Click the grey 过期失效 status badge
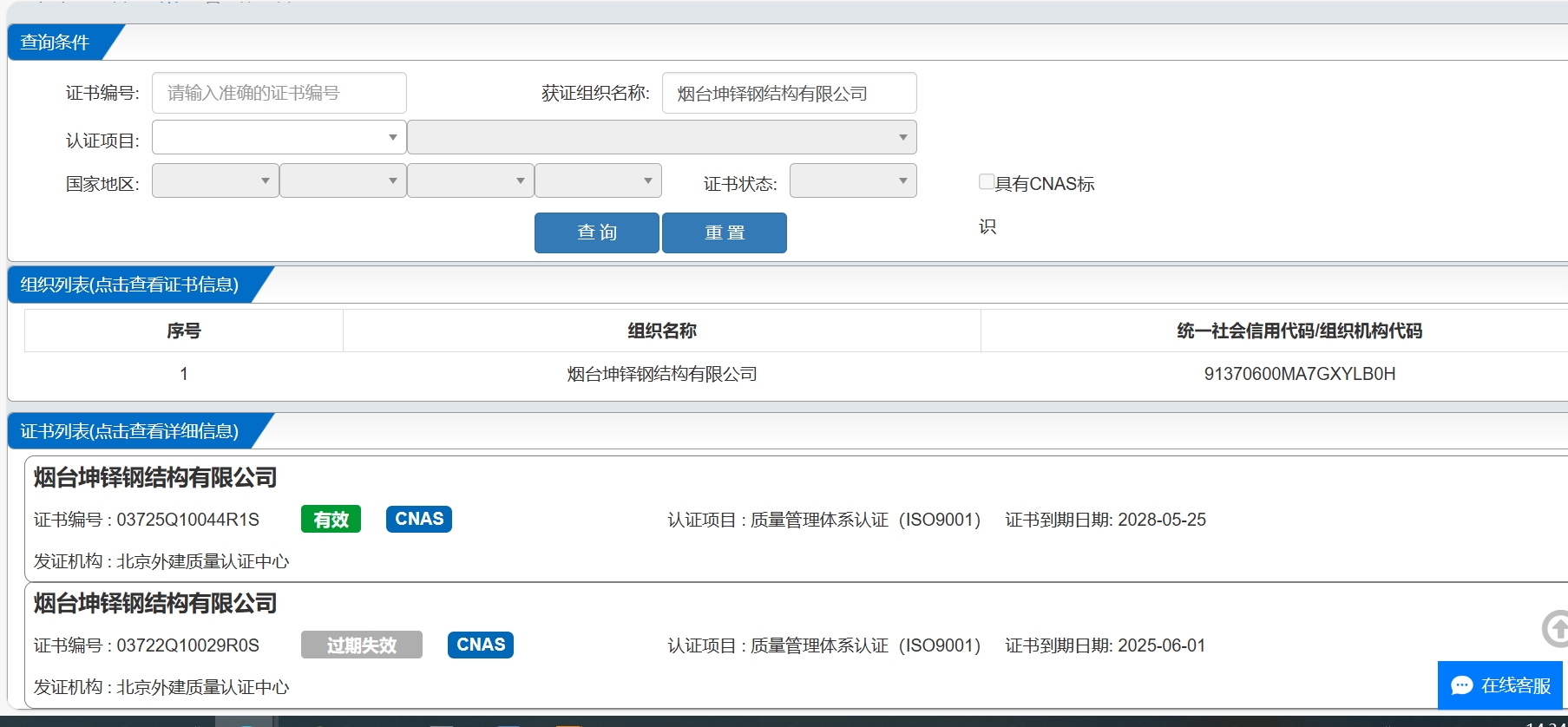The image size is (1568, 727). coord(362,645)
